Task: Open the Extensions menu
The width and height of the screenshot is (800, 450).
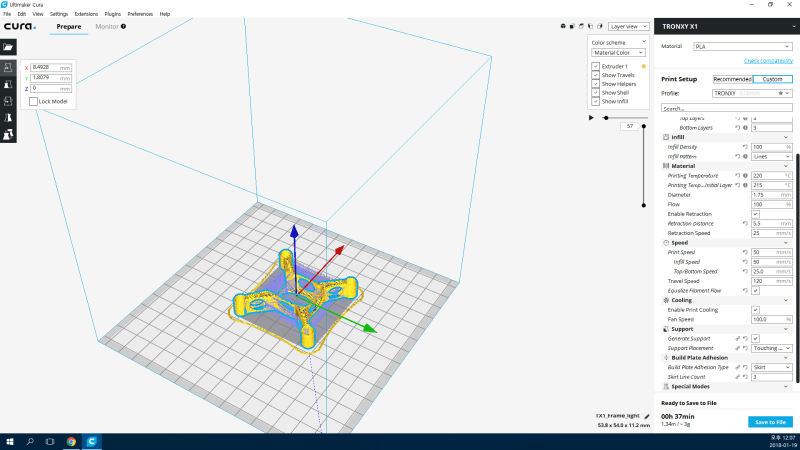Action: click(x=87, y=14)
